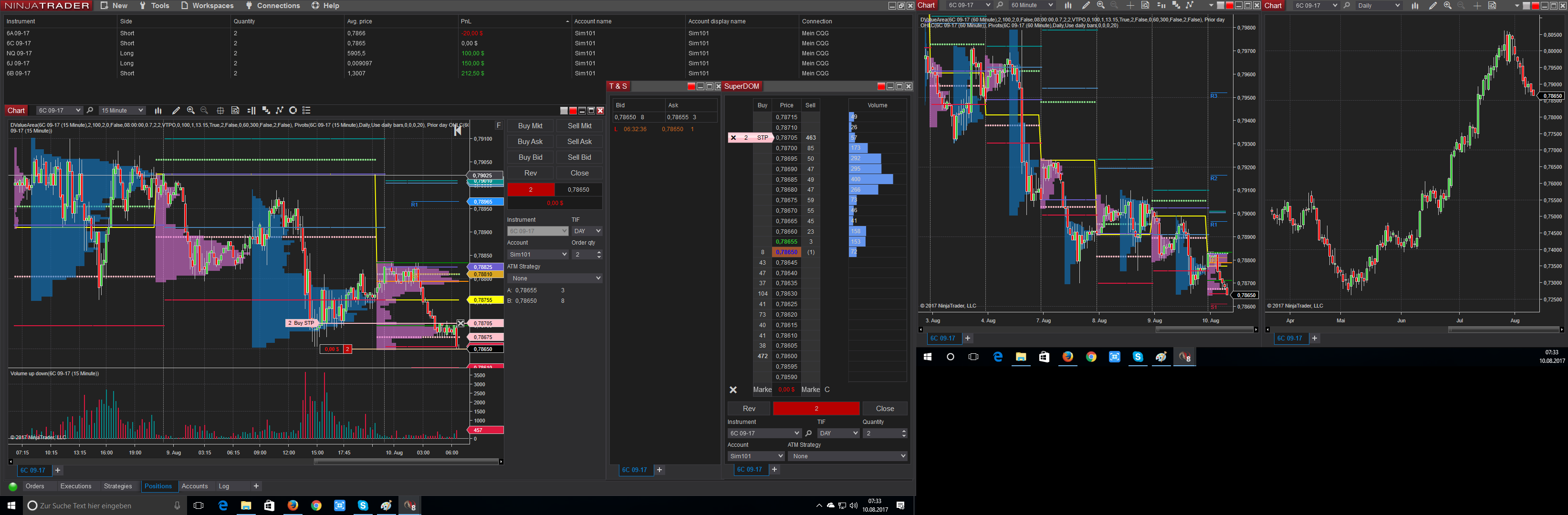Open Chart Trader Account Sim101 dropdown
Screen dimensions: 1568x515
click(537, 255)
